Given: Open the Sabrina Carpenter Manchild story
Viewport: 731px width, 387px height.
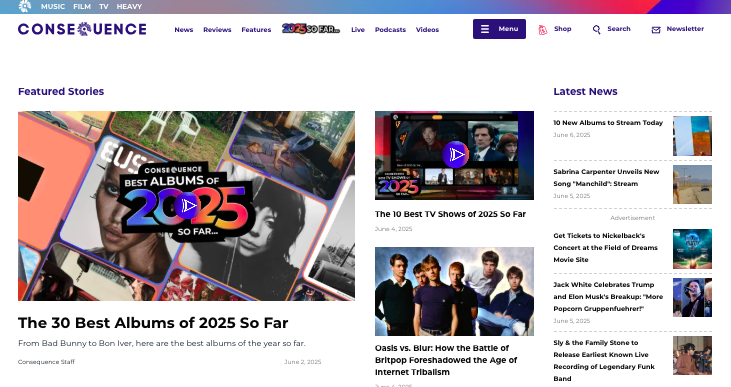Looking at the screenshot, I should coord(606,178).
